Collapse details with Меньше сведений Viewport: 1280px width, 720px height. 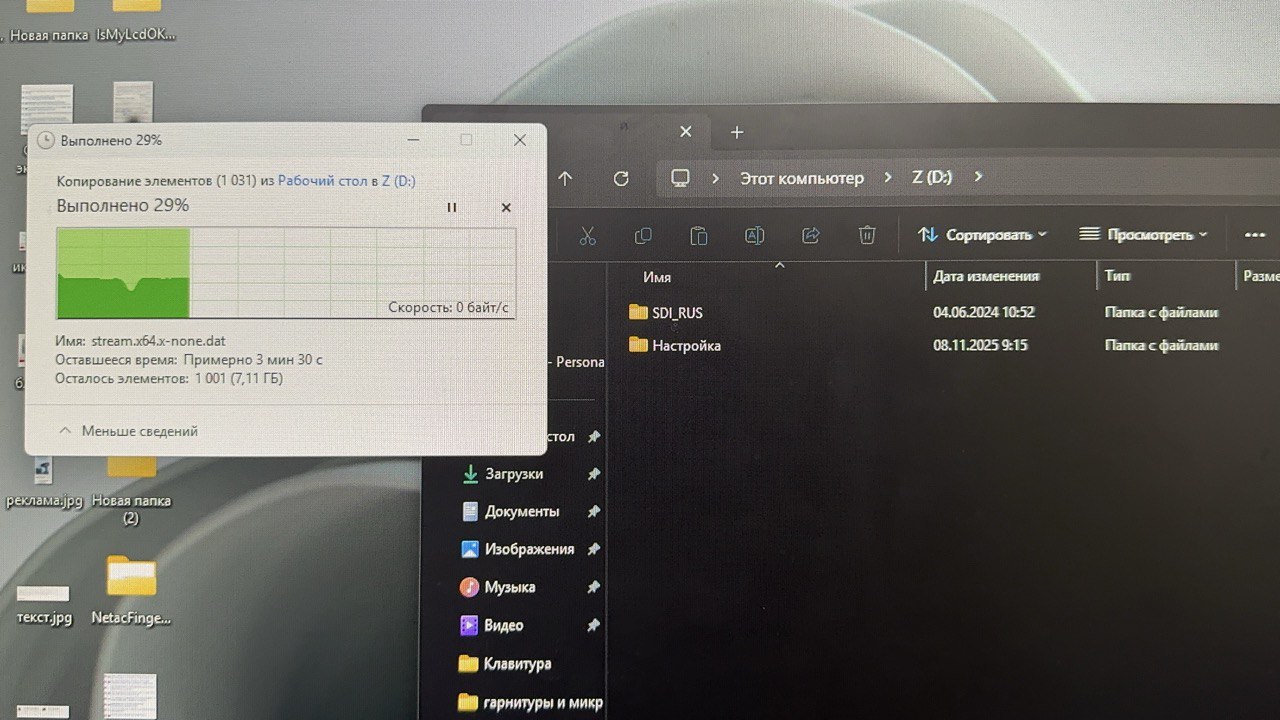[128, 431]
